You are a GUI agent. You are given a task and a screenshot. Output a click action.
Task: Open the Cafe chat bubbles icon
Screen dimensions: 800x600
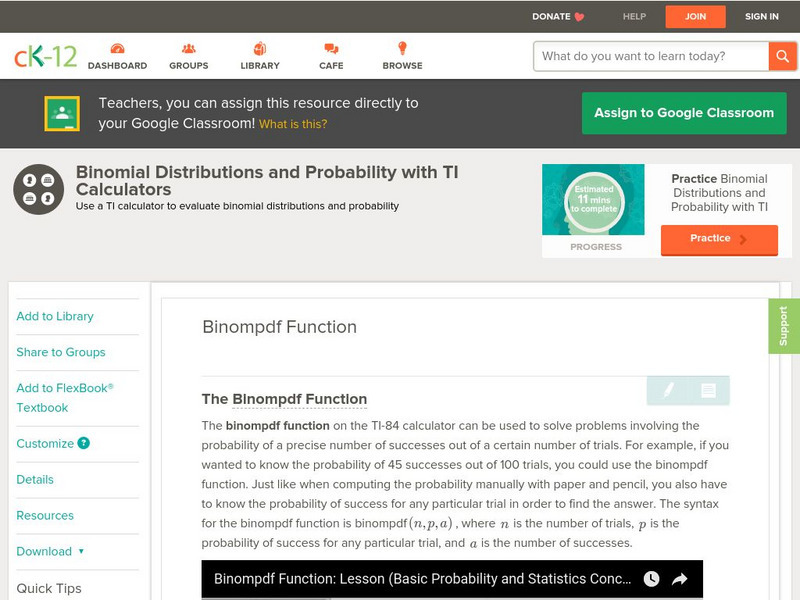point(331,48)
